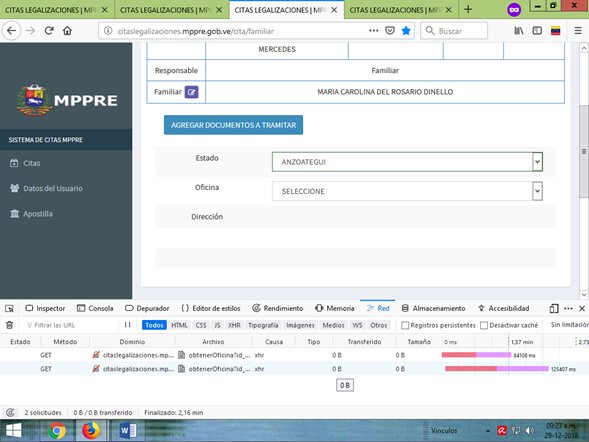Filter requests by Imágenes

(300, 325)
